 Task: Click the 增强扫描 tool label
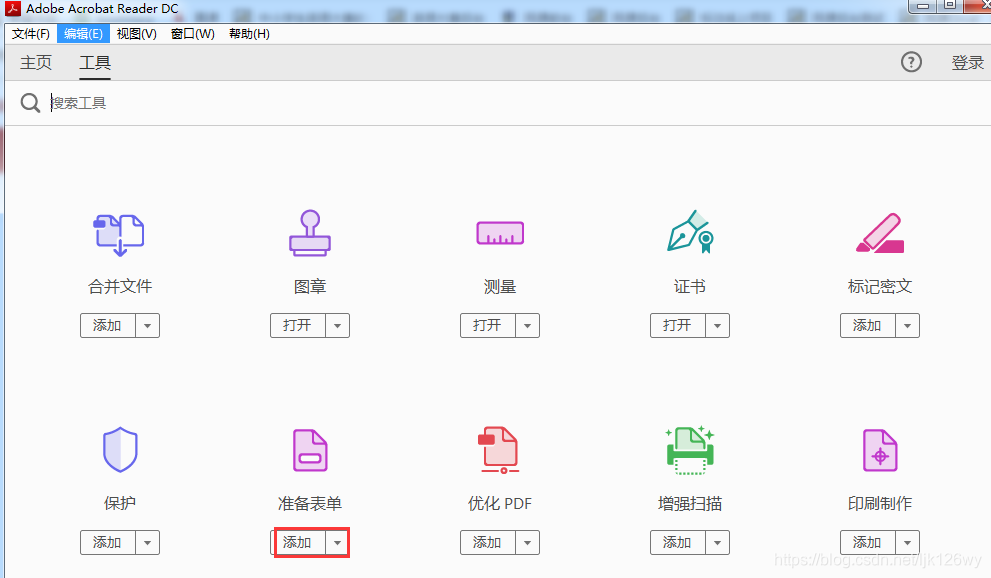[690, 503]
